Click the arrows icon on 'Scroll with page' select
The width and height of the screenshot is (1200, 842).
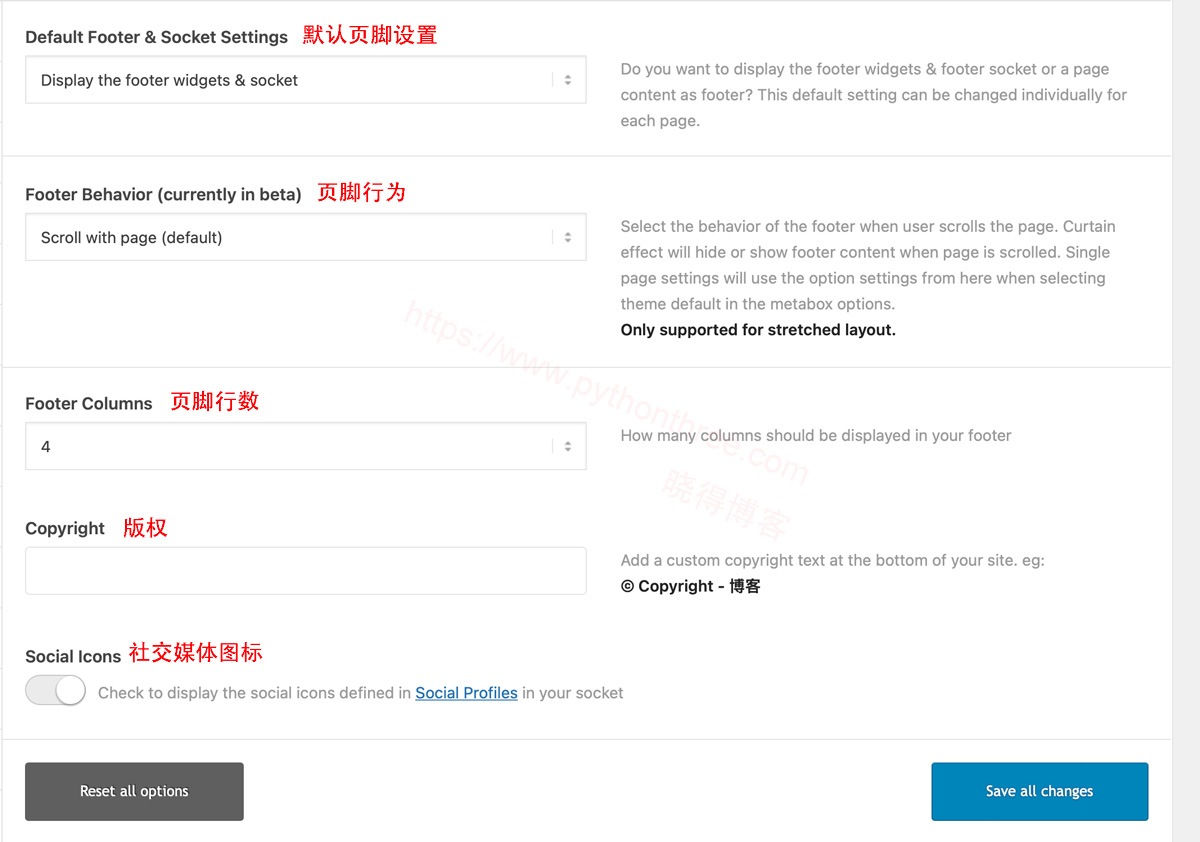click(567, 238)
